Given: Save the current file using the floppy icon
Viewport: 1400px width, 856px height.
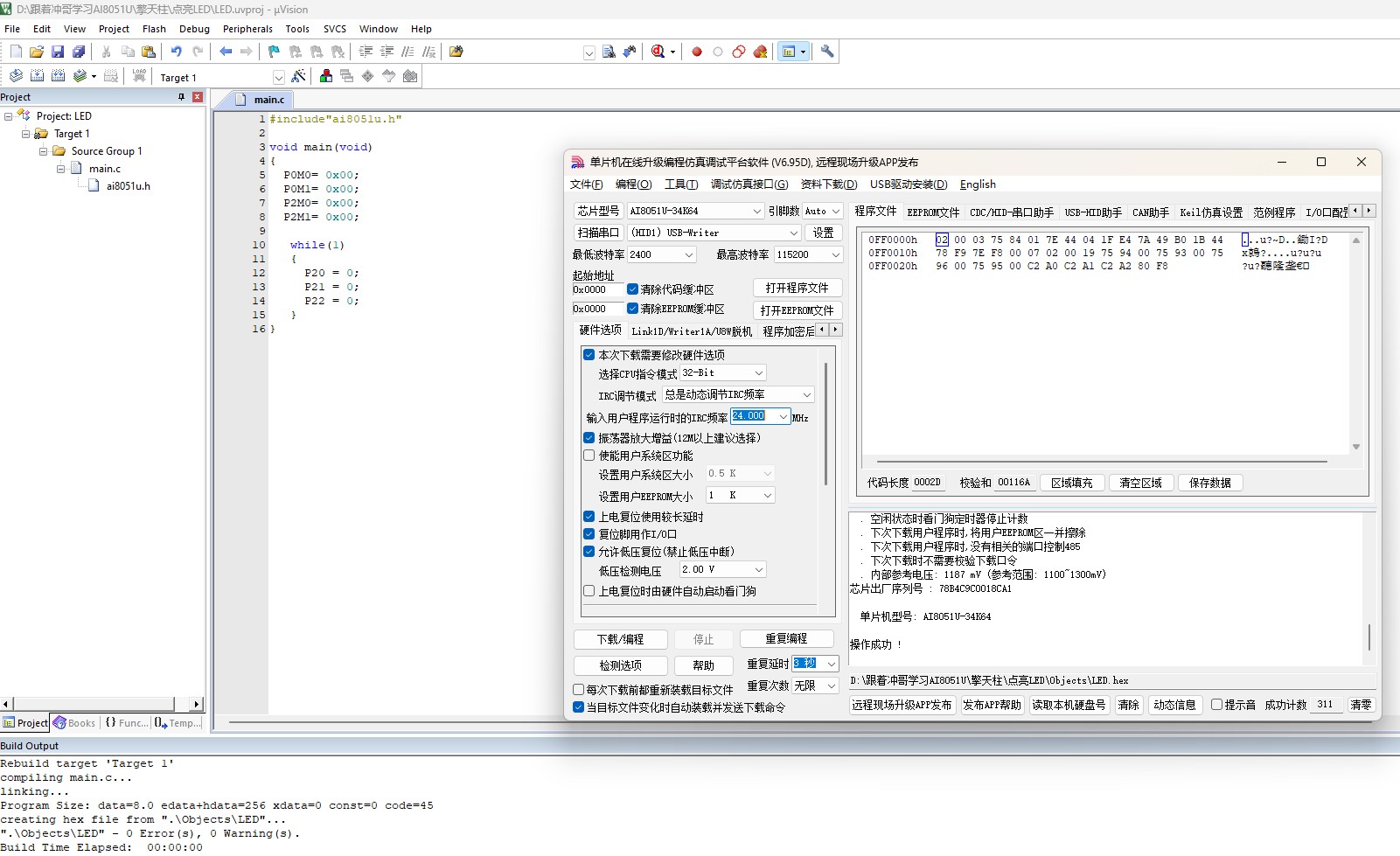Looking at the screenshot, I should 58,52.
